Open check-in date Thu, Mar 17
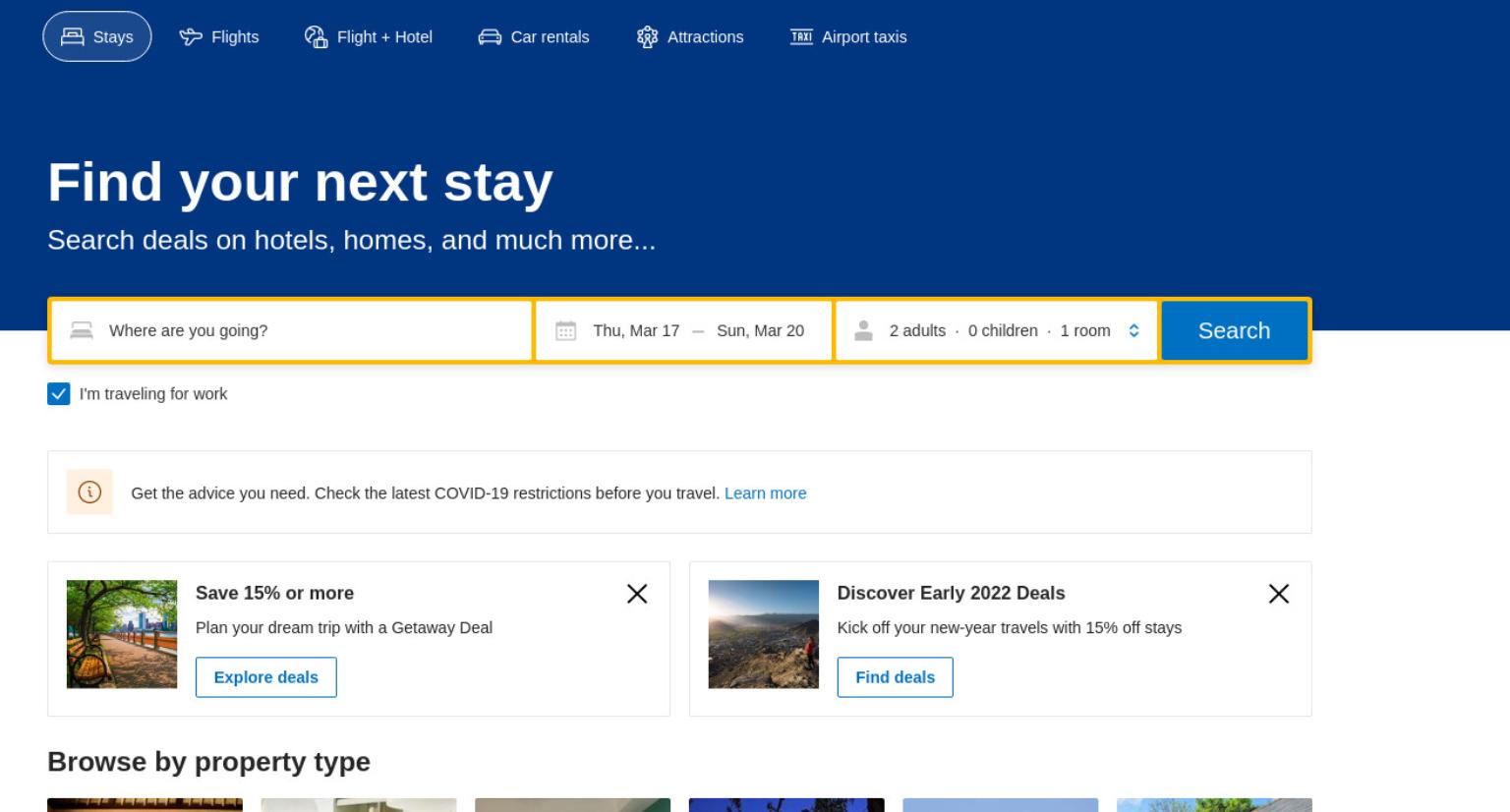1510x812 pixels. [x=636, y=331]
